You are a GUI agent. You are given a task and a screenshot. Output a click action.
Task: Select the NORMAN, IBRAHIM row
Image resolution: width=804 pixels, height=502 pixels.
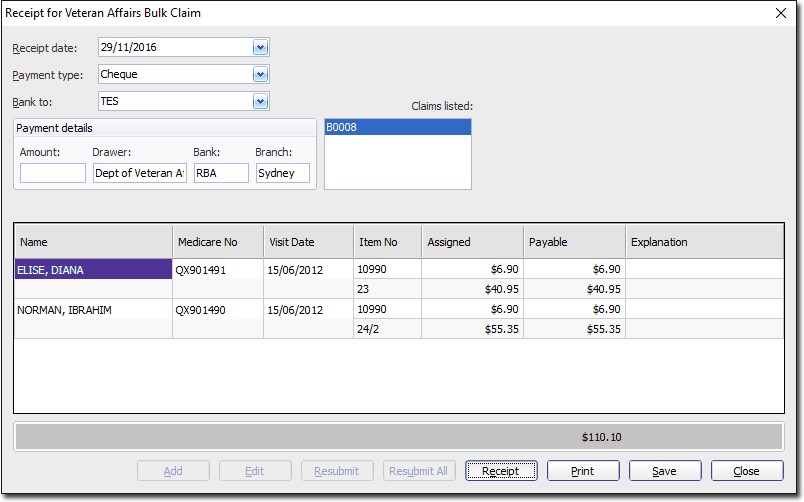pyautogui.click(x=93, y=310)
